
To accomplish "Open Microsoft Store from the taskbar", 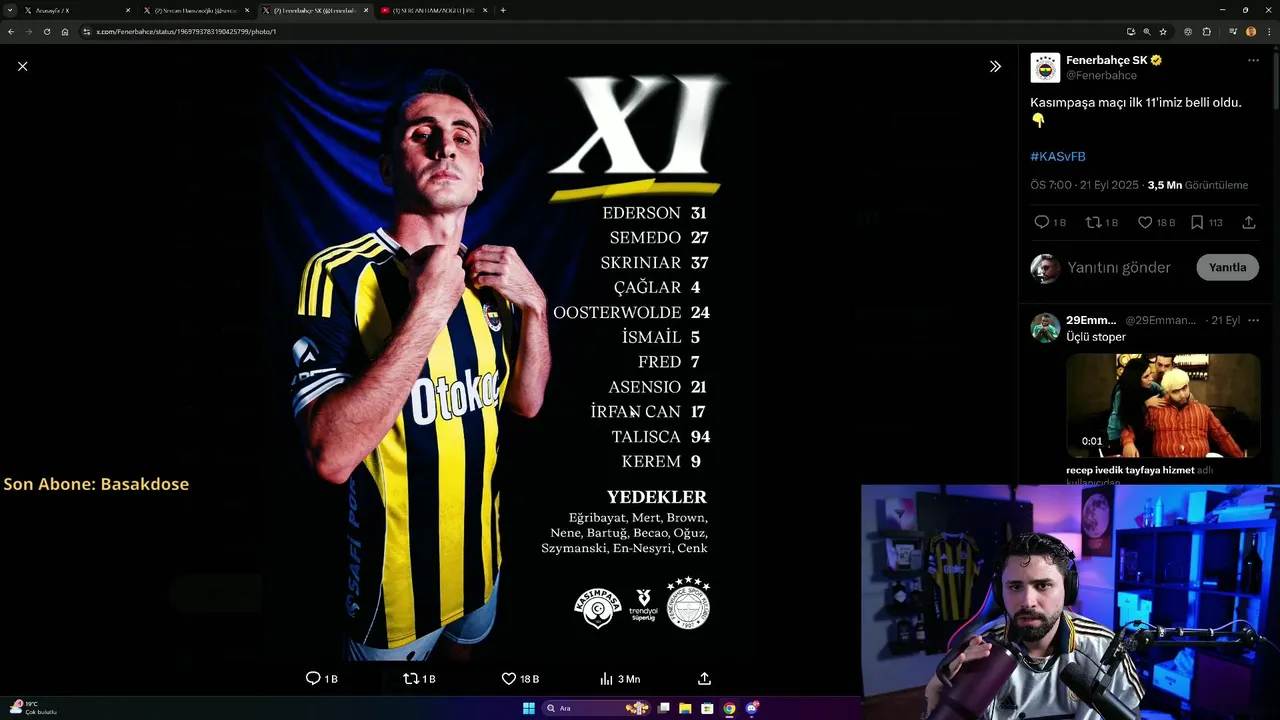I will (707, 708).
